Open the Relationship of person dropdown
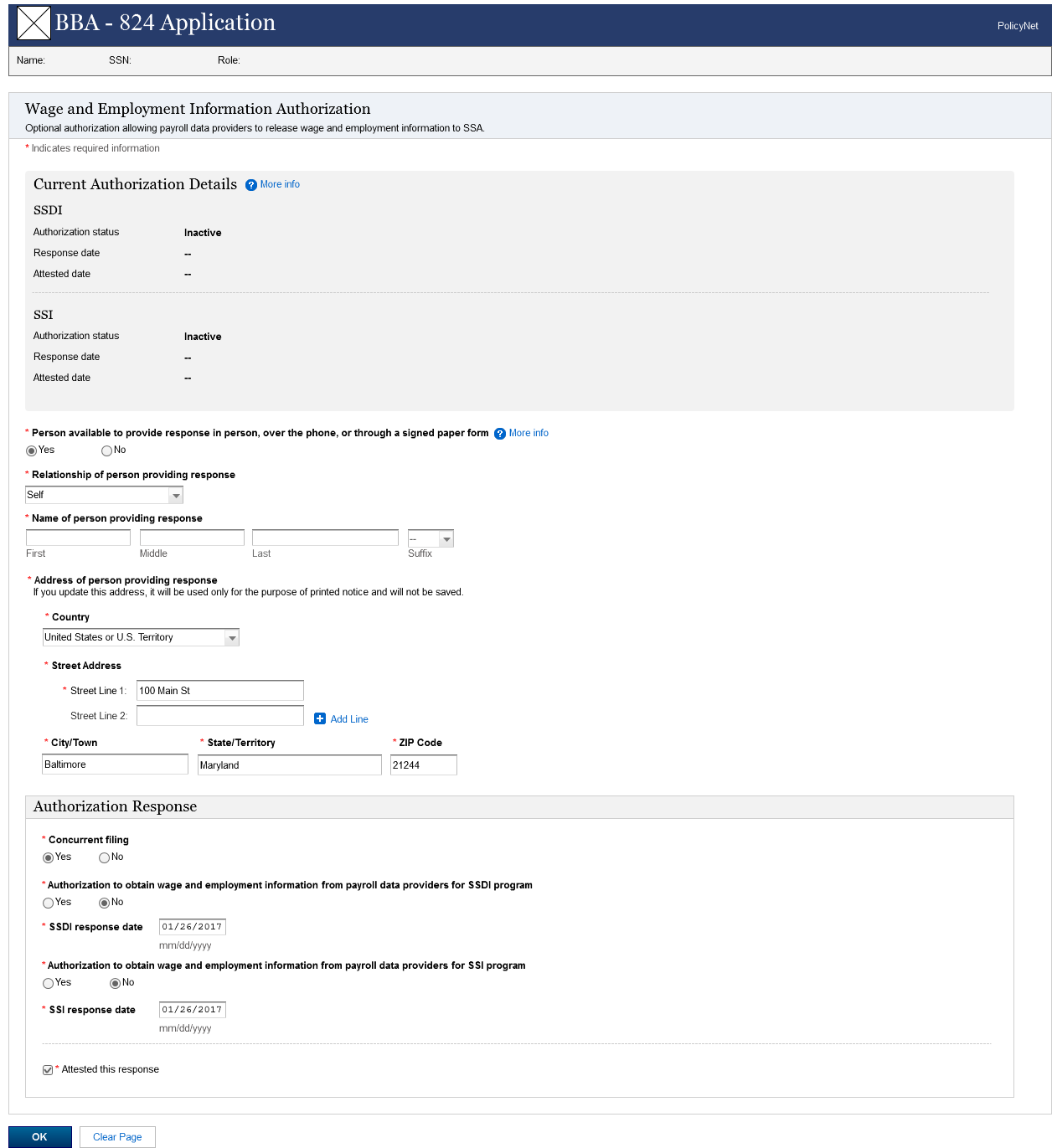Image resolution: width=1052 pixels, height=1148 pixels. [x=176, y=496]
